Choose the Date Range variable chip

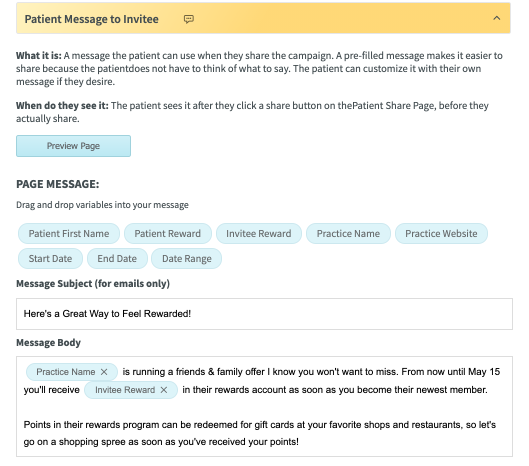(x=187, y=258)
